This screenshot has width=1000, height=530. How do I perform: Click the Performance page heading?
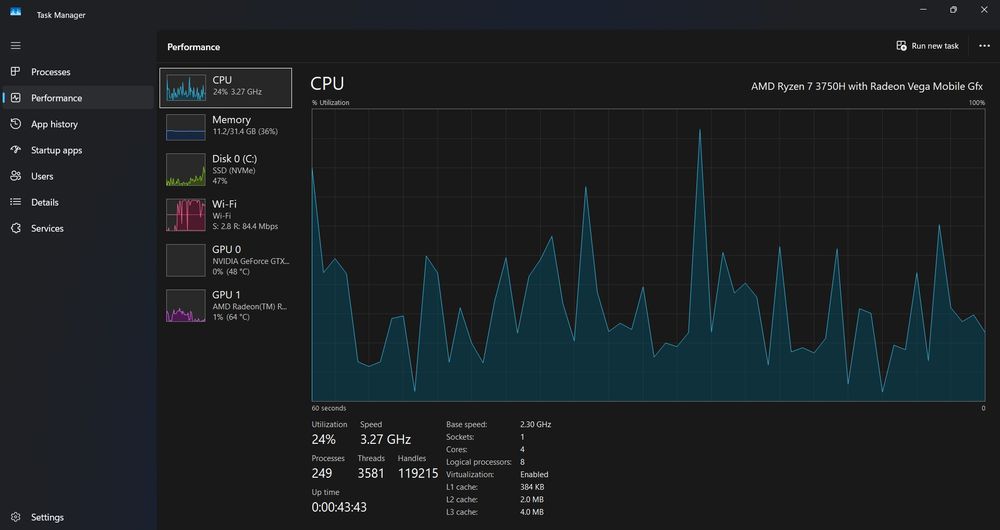(194, 47)
